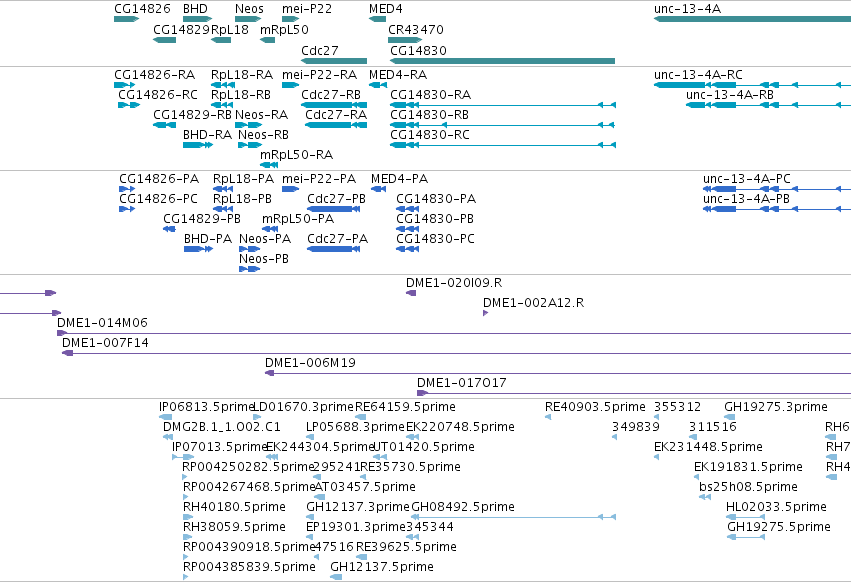Click the DME1-020I09.R clone end
The height and width of the screenshot is (582, 851).
click(411, 293)
